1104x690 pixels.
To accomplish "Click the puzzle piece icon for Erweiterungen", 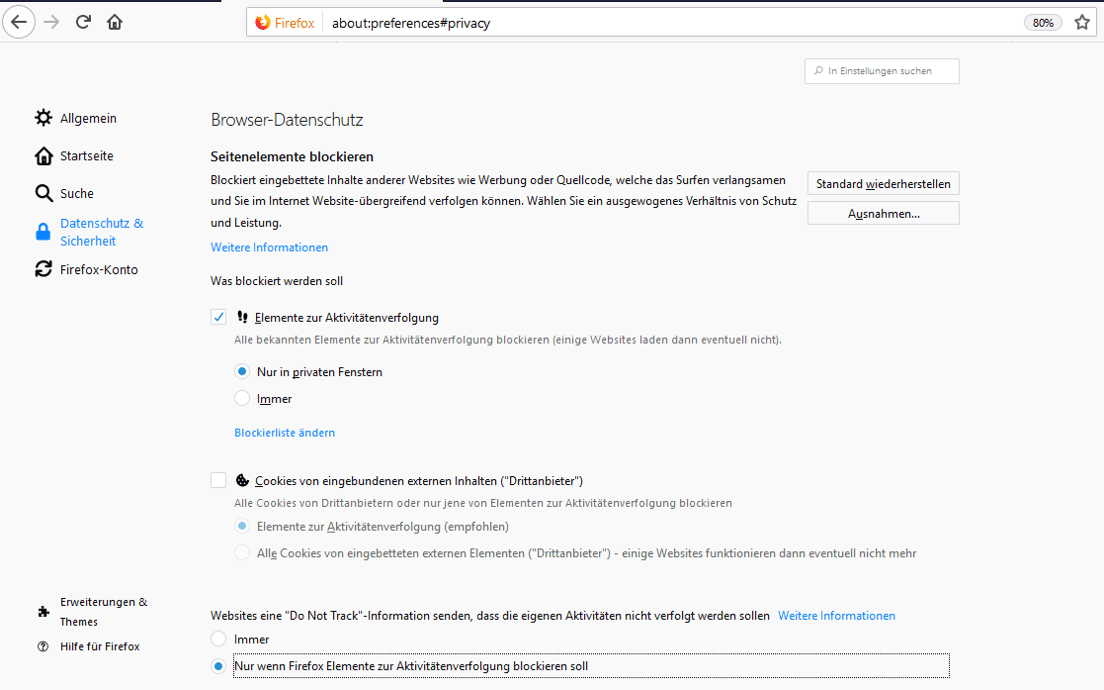I will 43,612.
